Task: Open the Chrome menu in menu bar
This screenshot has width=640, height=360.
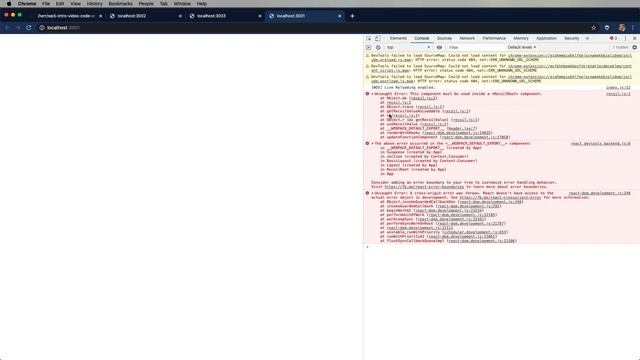Action: (x=27, y=4)
